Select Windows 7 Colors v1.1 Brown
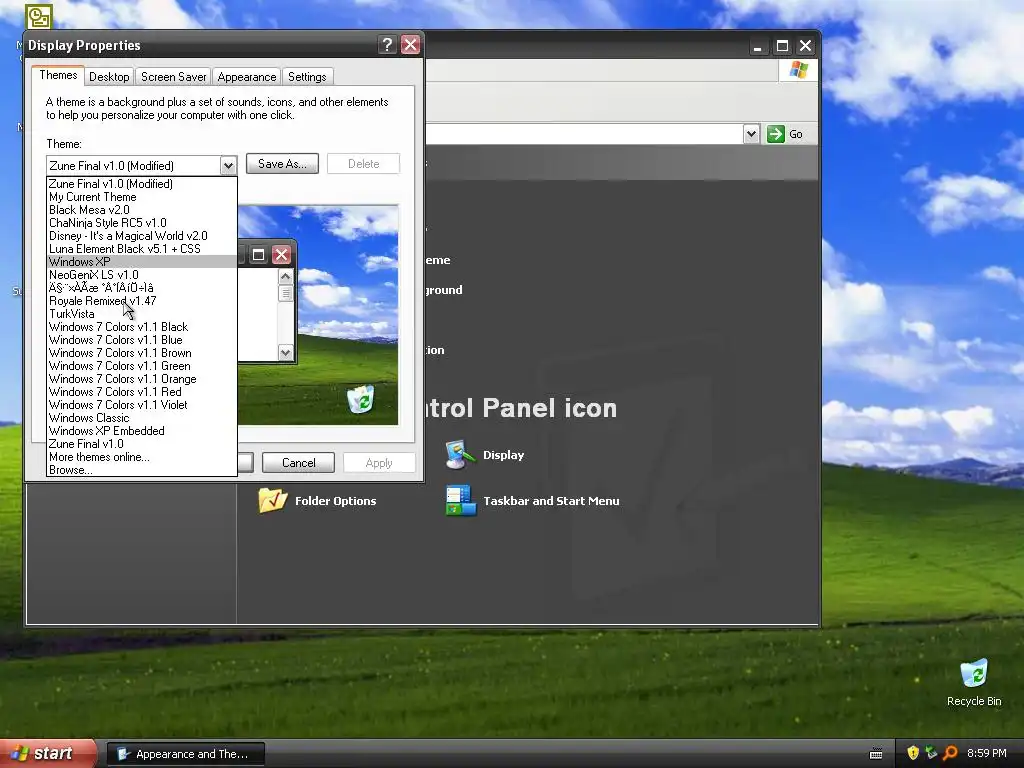The image size is (1024, 768). pyautogui.click(x=142, y=353)
